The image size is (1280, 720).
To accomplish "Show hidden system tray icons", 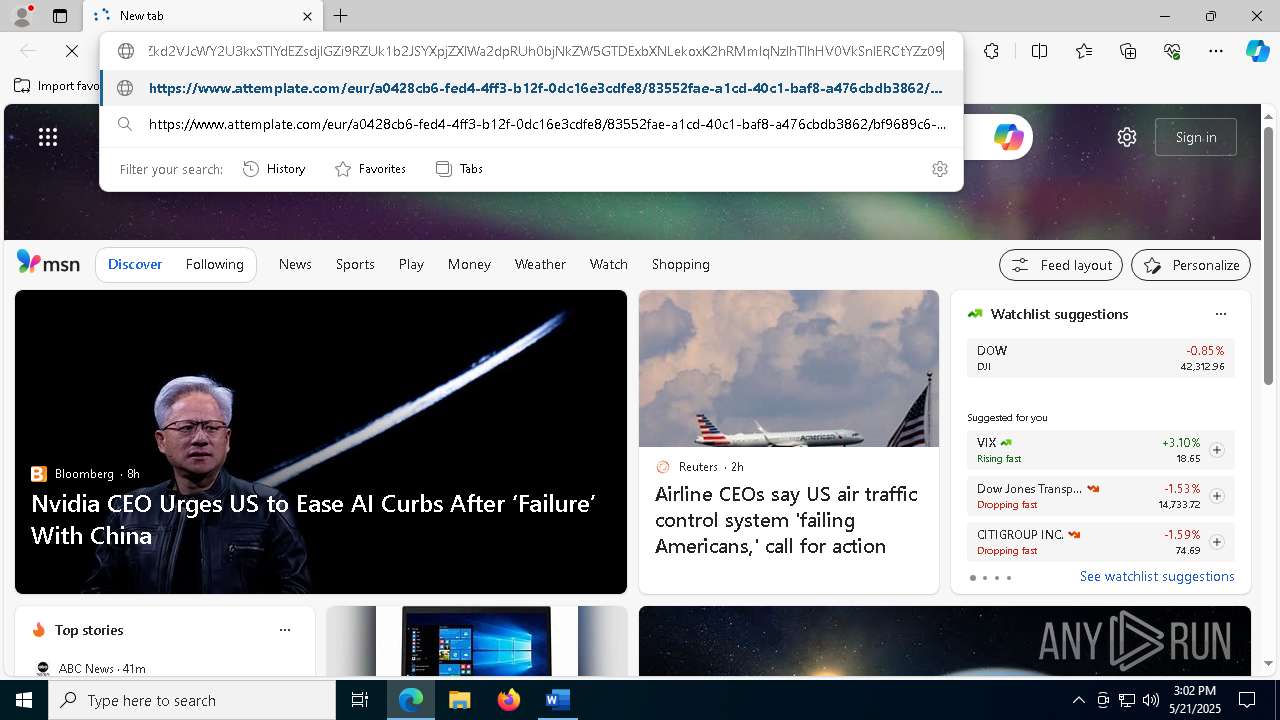I will 1078,700.
